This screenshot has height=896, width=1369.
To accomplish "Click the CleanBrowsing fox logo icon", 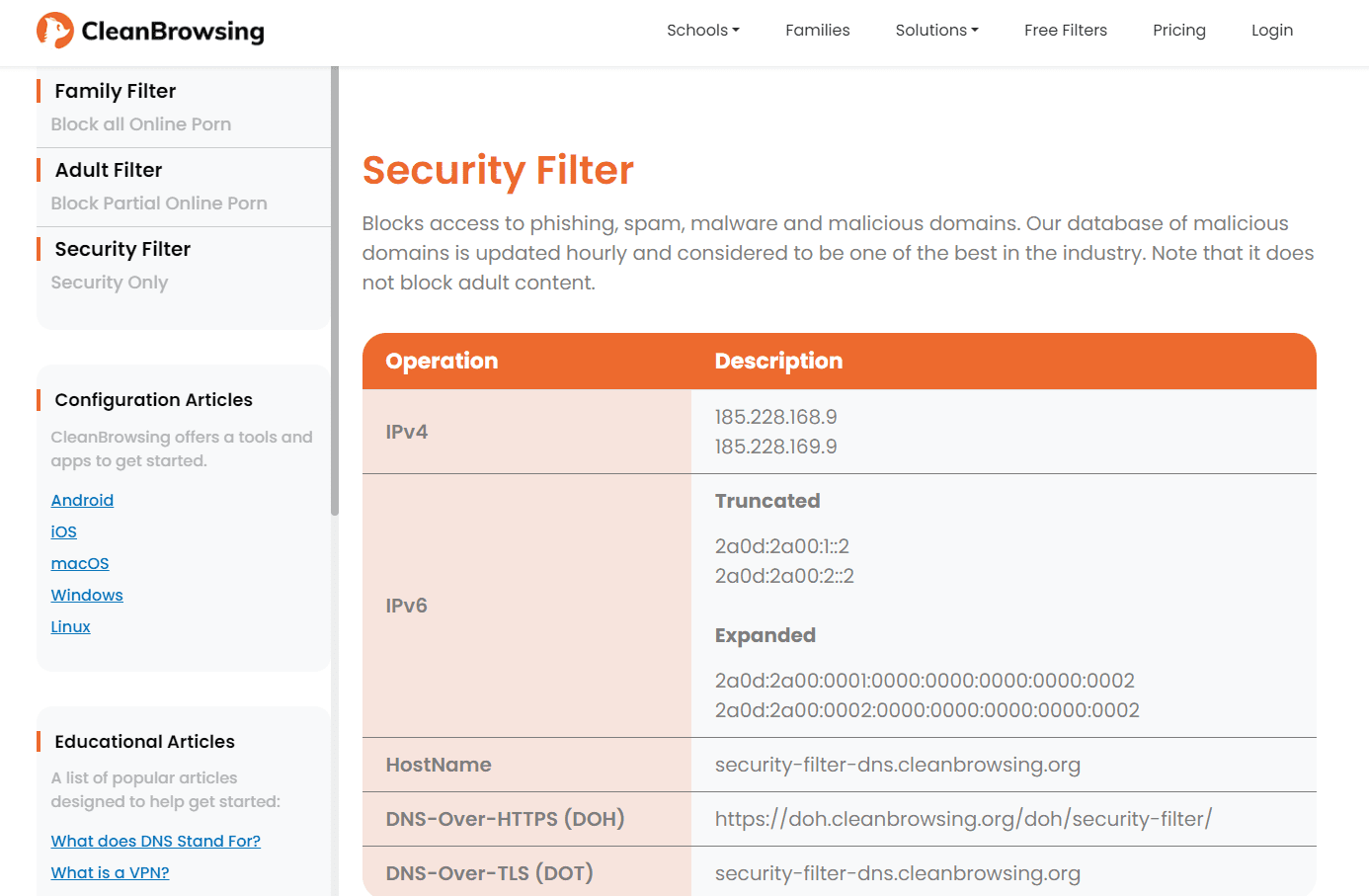I will point(55,31).
